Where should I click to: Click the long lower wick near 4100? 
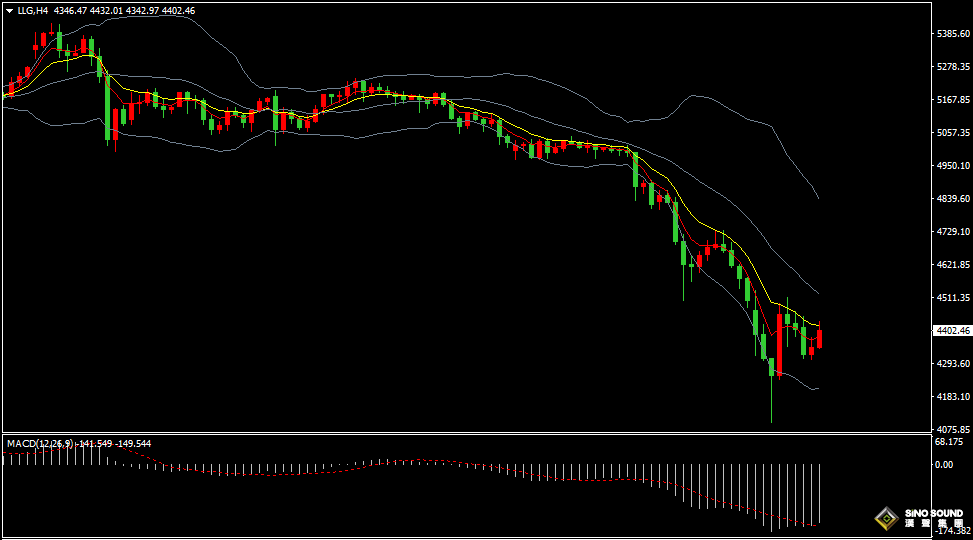coord(771,405)
